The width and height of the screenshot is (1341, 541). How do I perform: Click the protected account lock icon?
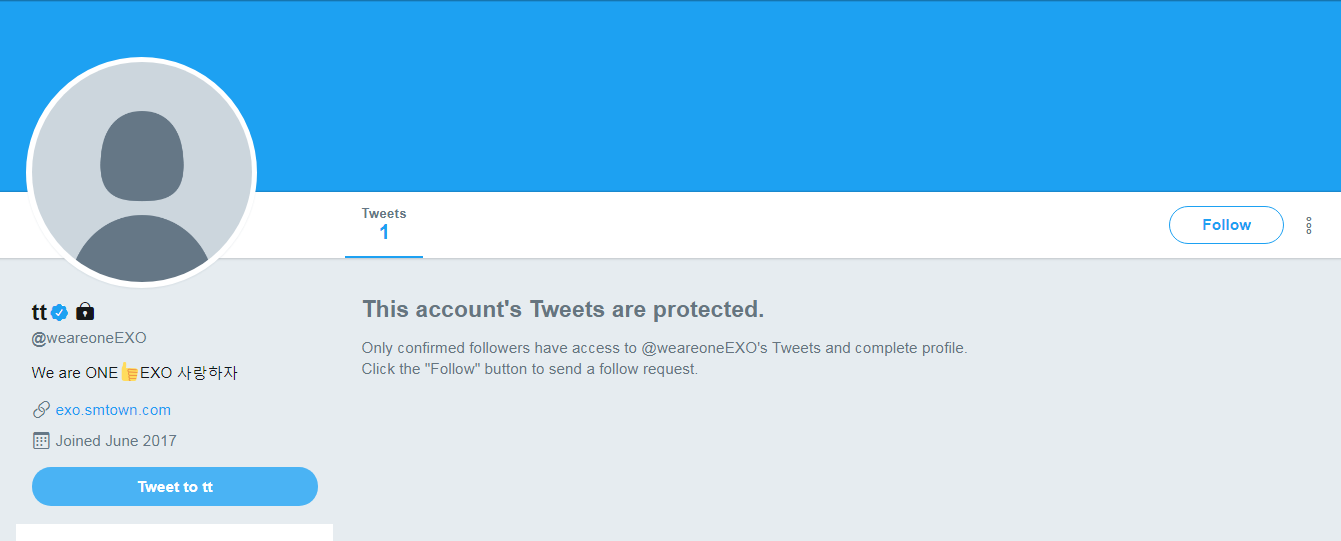tap(85, 311)
